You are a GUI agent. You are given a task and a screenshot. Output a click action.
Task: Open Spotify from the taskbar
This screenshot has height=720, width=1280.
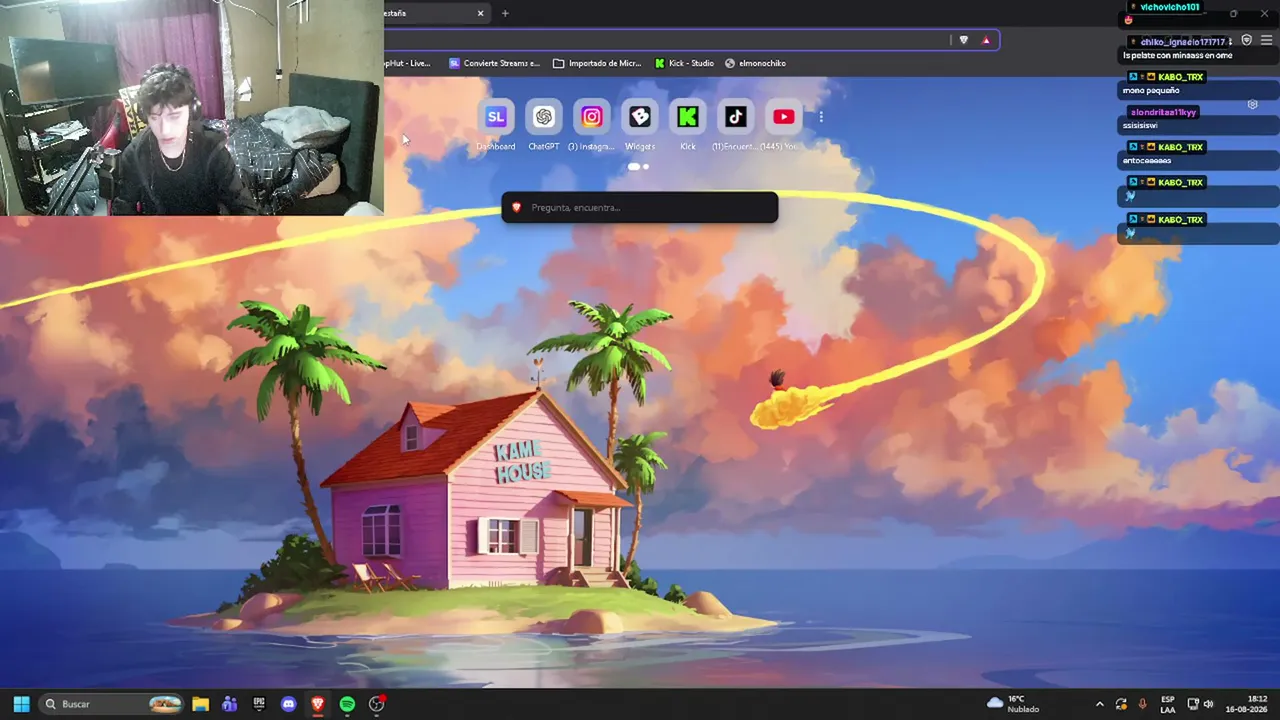[x=347, y=704]
